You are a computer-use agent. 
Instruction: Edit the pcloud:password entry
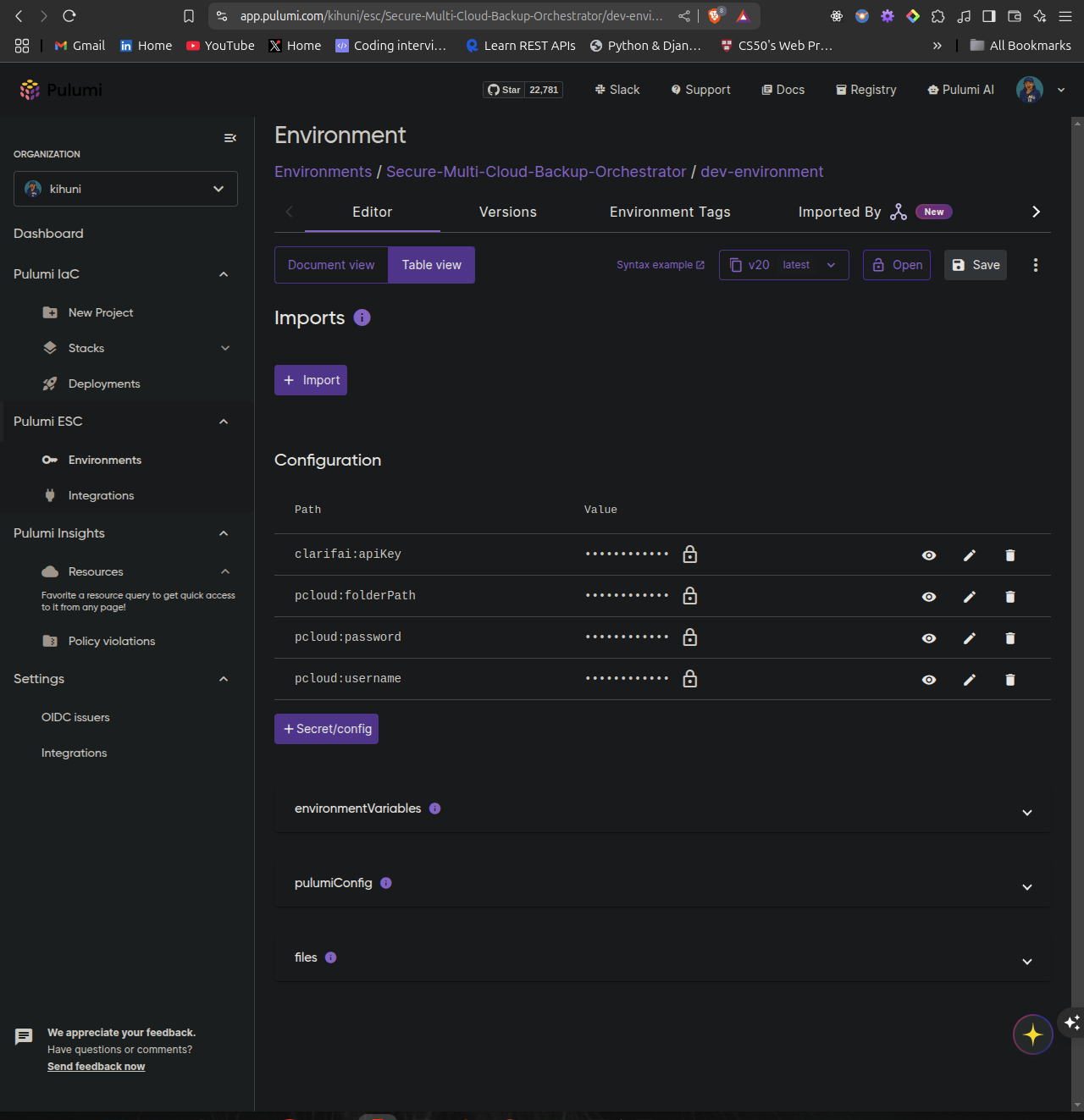[x=970, y=638]
